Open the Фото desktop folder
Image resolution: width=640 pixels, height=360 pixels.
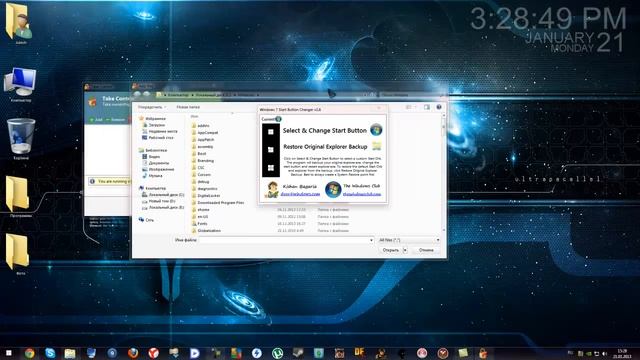click(x=18, y=254)
